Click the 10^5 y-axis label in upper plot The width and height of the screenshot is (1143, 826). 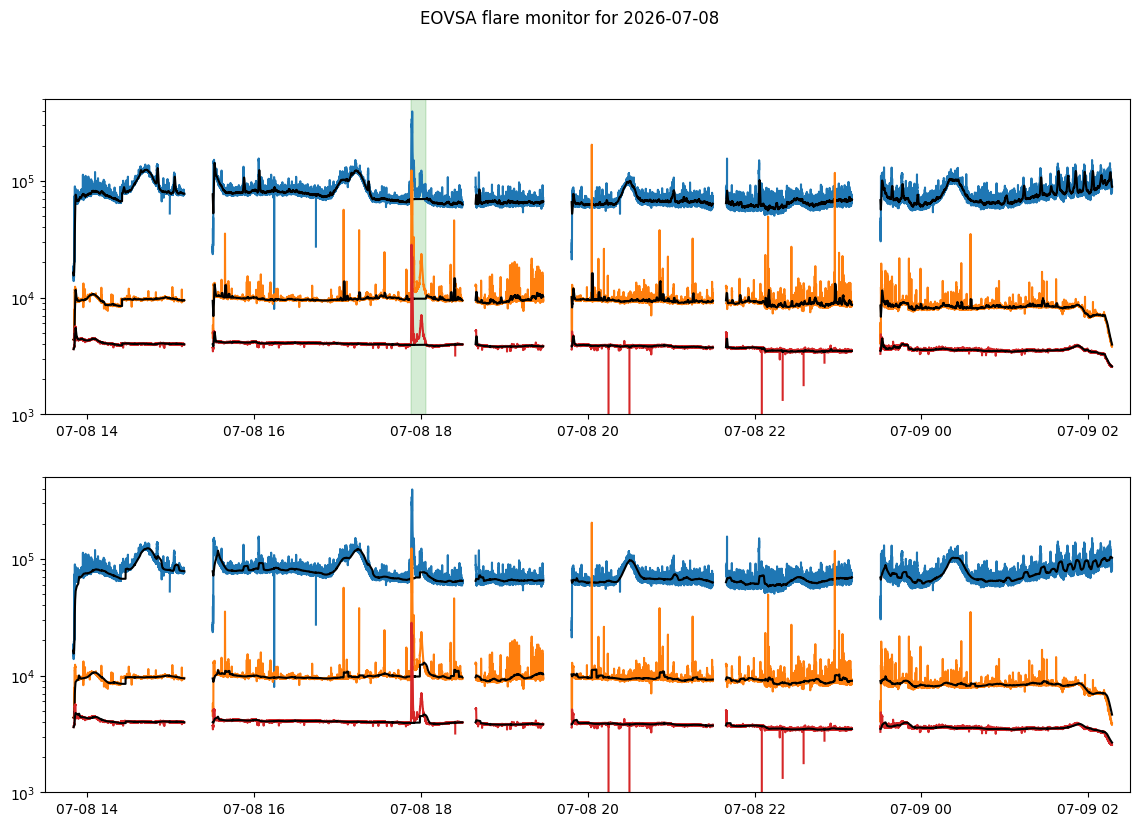click(x=25, y=182)
